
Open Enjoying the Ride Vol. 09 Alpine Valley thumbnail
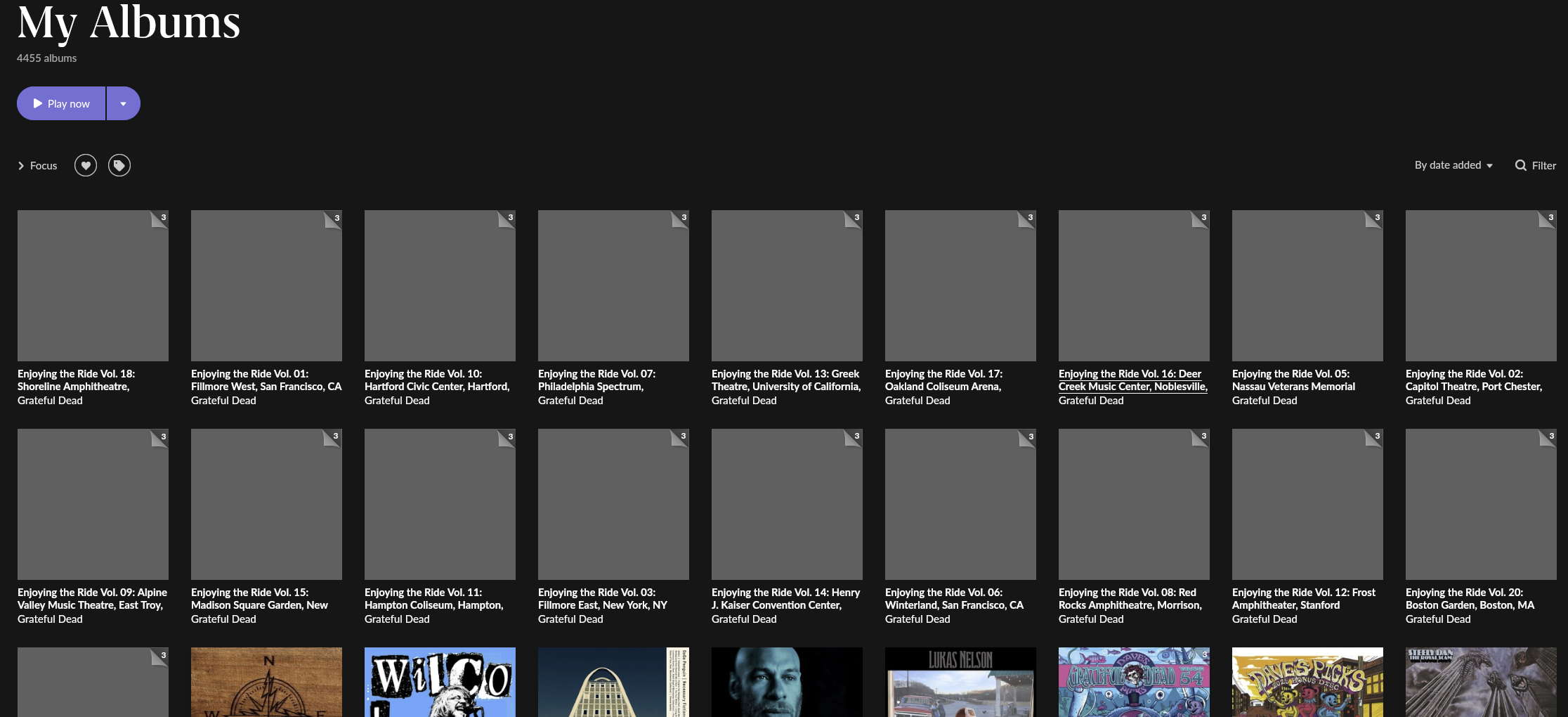pyautogui.click(x=93, y=504)
